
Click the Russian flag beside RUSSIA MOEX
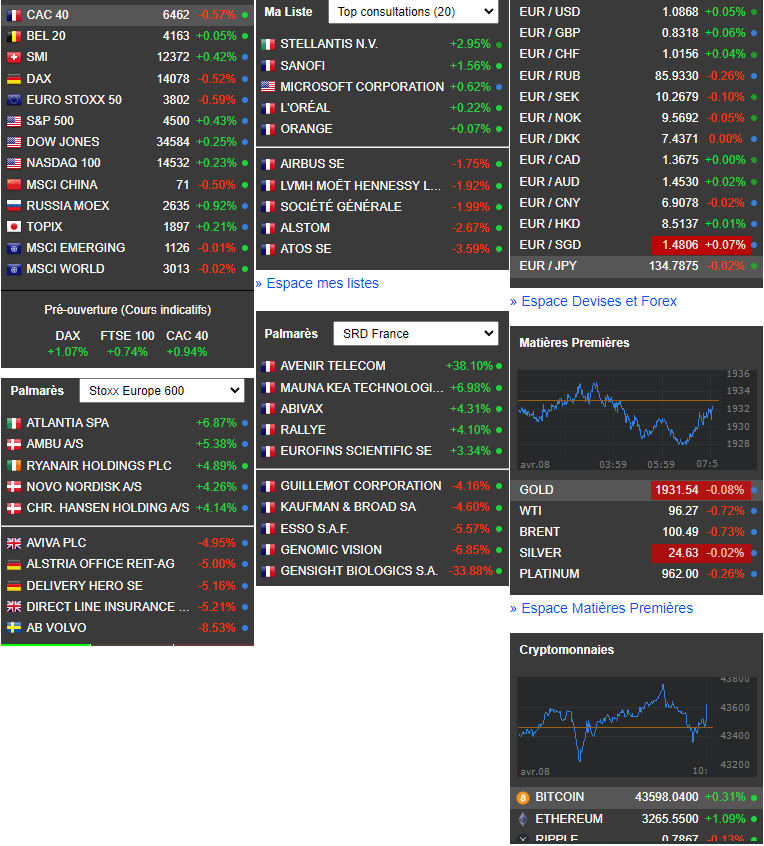[13, 206]
